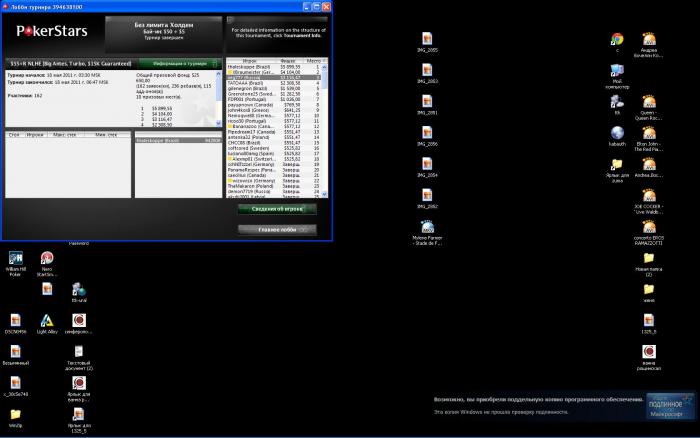Open the IMG_2052 image file
700x438 pixels.
(427, 196)
